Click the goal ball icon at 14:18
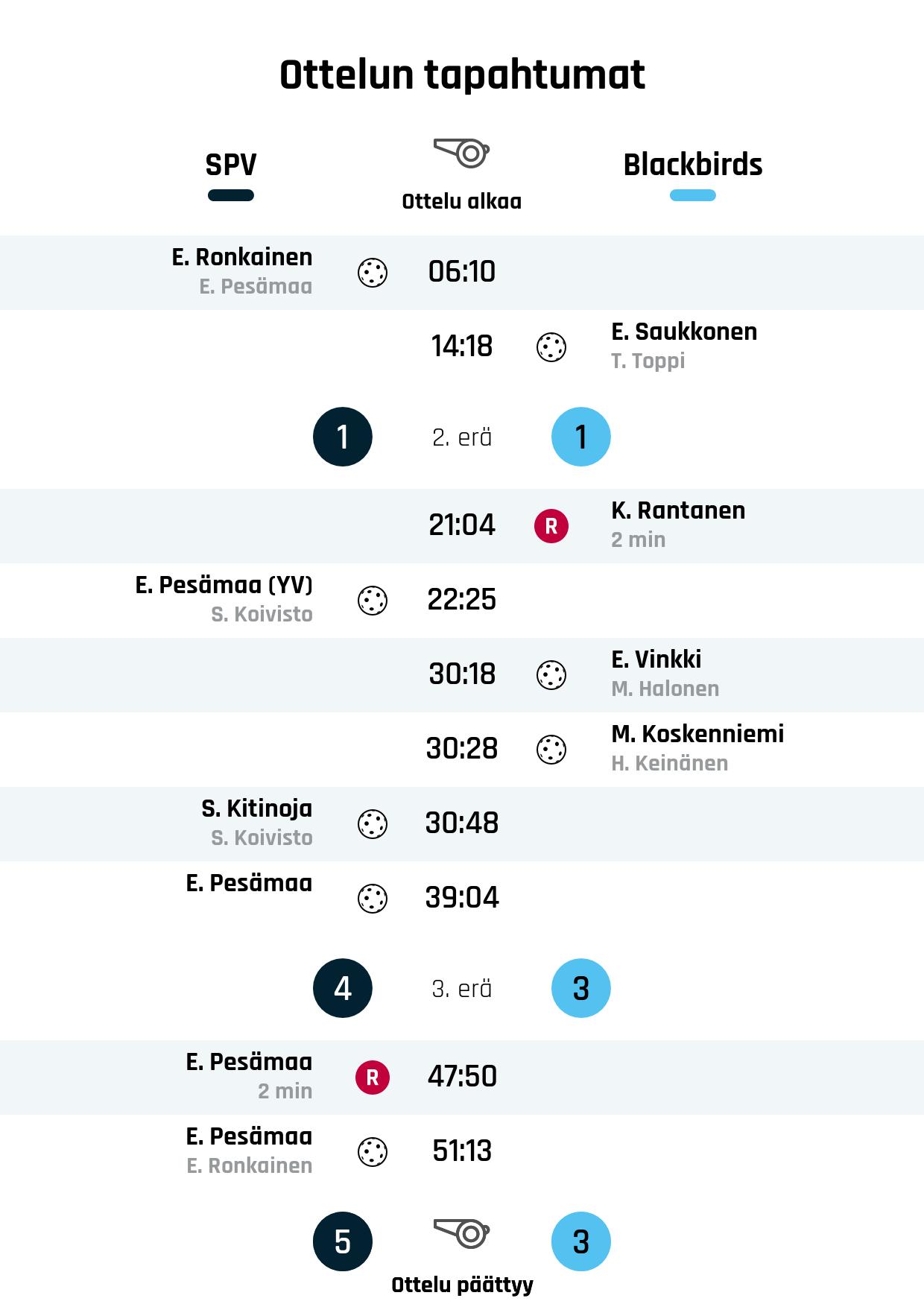This screenshot has width=924, height=1310. tap(551, 347)
